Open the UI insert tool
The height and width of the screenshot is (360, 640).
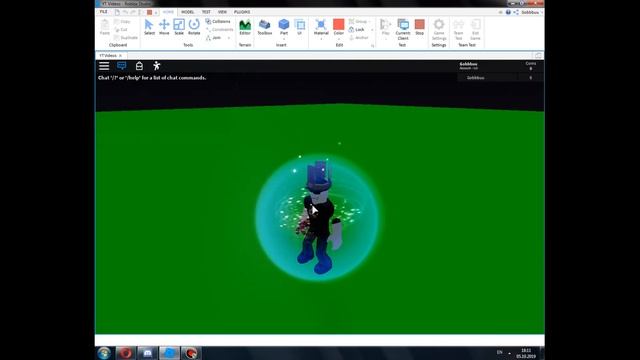[300, 27]
